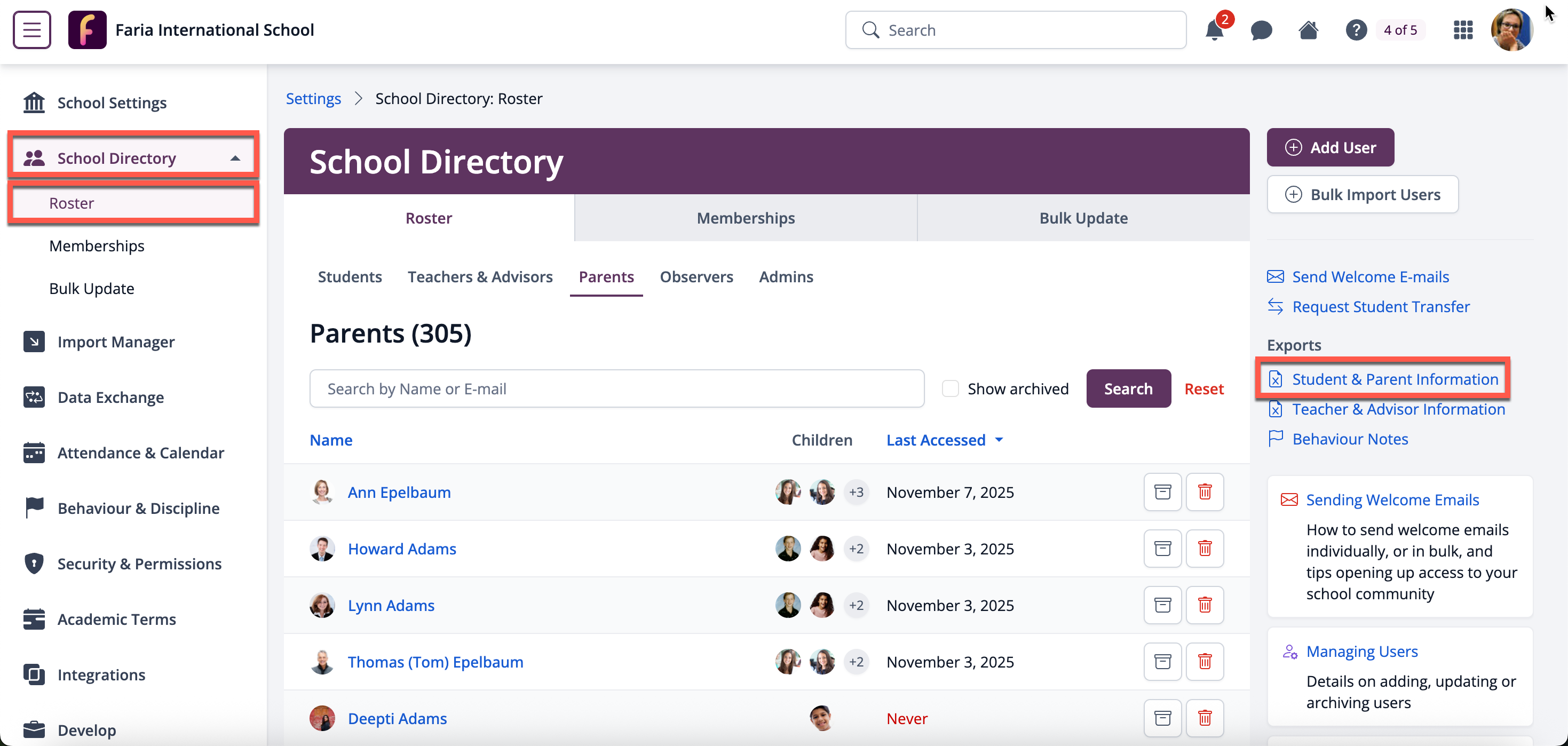Delete Howard Adams with trash icon
This screenshot has width=1568, height=746.
[1204, 548]
